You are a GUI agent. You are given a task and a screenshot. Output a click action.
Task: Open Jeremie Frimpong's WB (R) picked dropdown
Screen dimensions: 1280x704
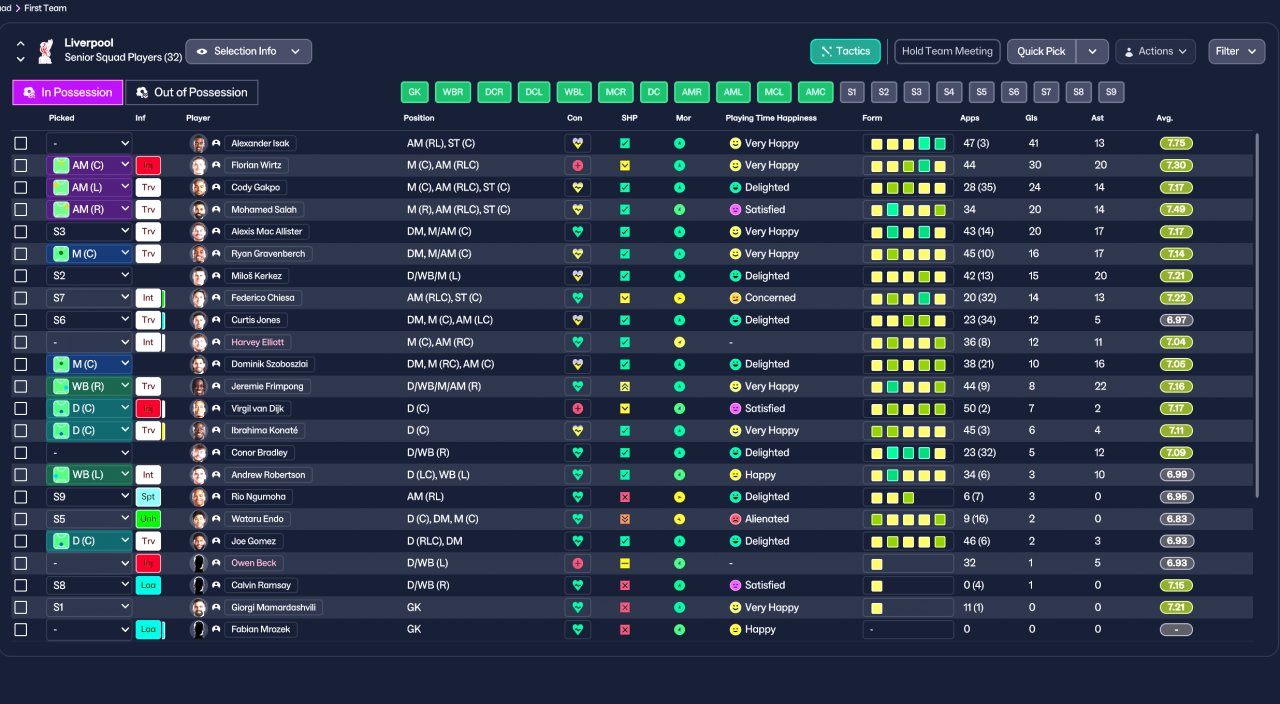(89, 387)
